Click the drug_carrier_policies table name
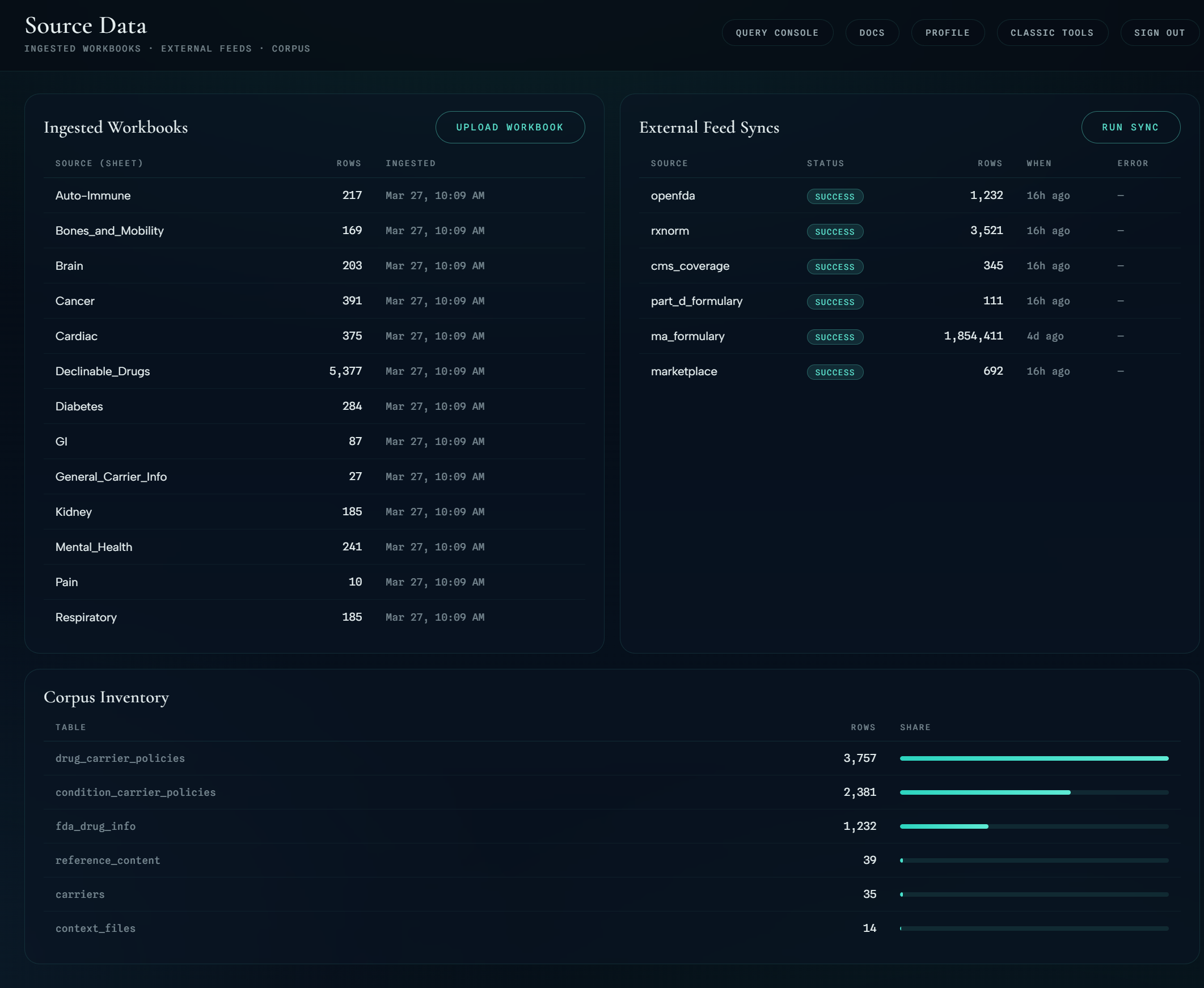Image resolution: width=1204 pixels, height=988 pixels. pos(120,758)
